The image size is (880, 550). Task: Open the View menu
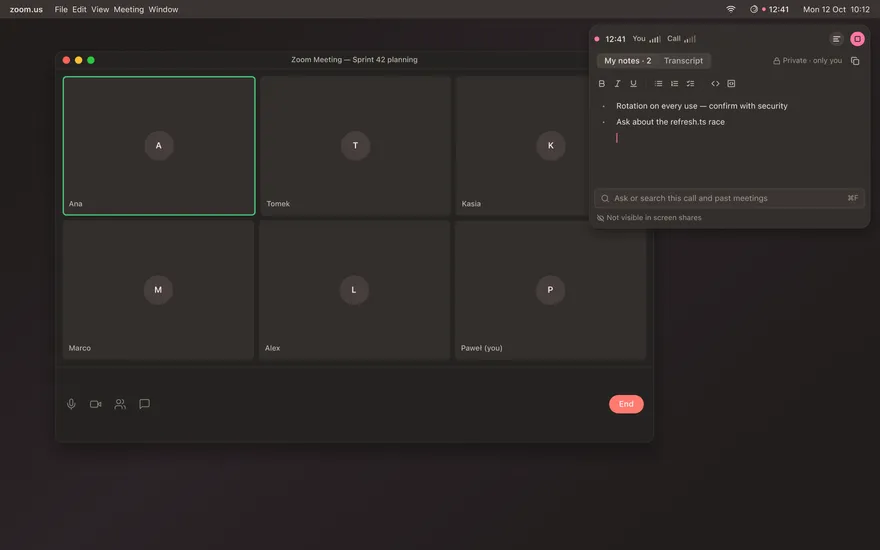100,9
